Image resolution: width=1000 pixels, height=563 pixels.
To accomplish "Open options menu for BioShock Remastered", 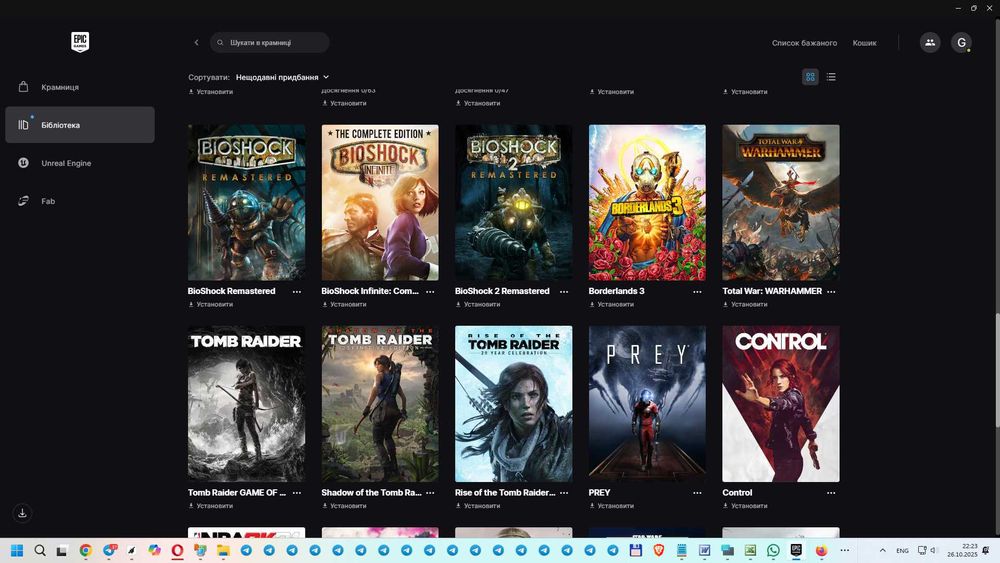I will [x=297, y=291].
